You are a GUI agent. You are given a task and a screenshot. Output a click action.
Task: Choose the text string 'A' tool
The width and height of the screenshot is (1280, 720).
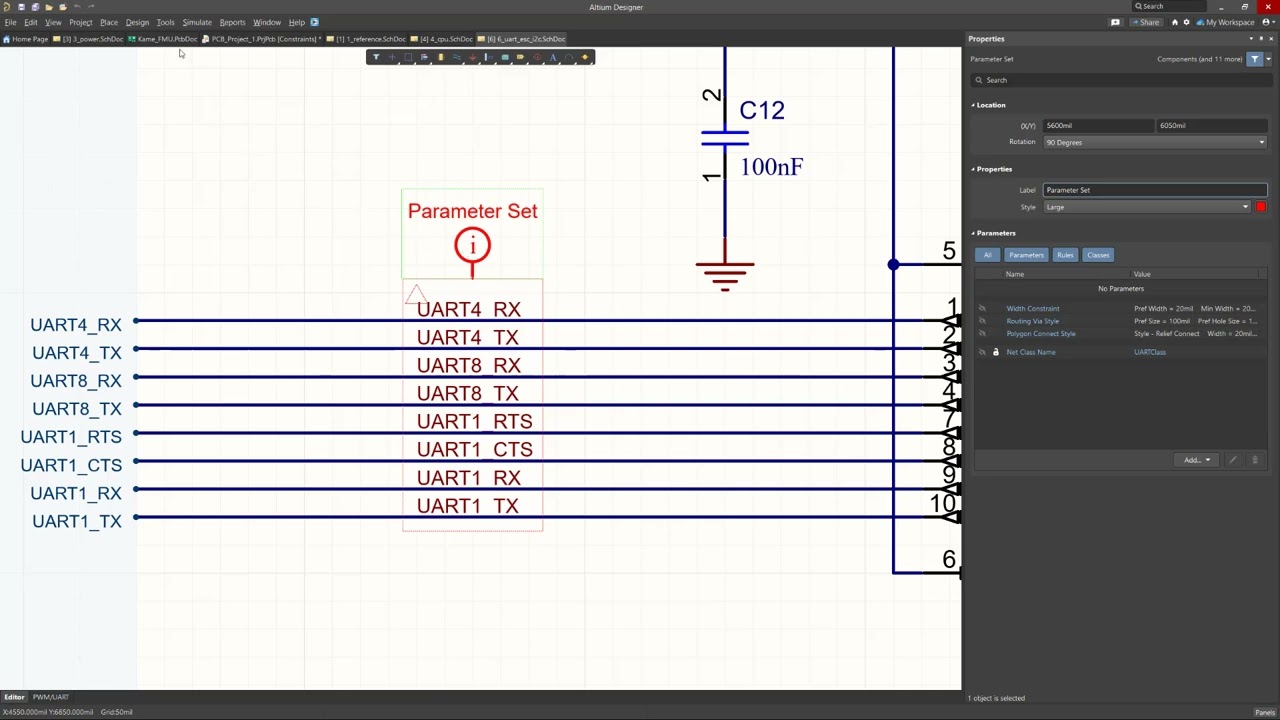click(553, 57)
